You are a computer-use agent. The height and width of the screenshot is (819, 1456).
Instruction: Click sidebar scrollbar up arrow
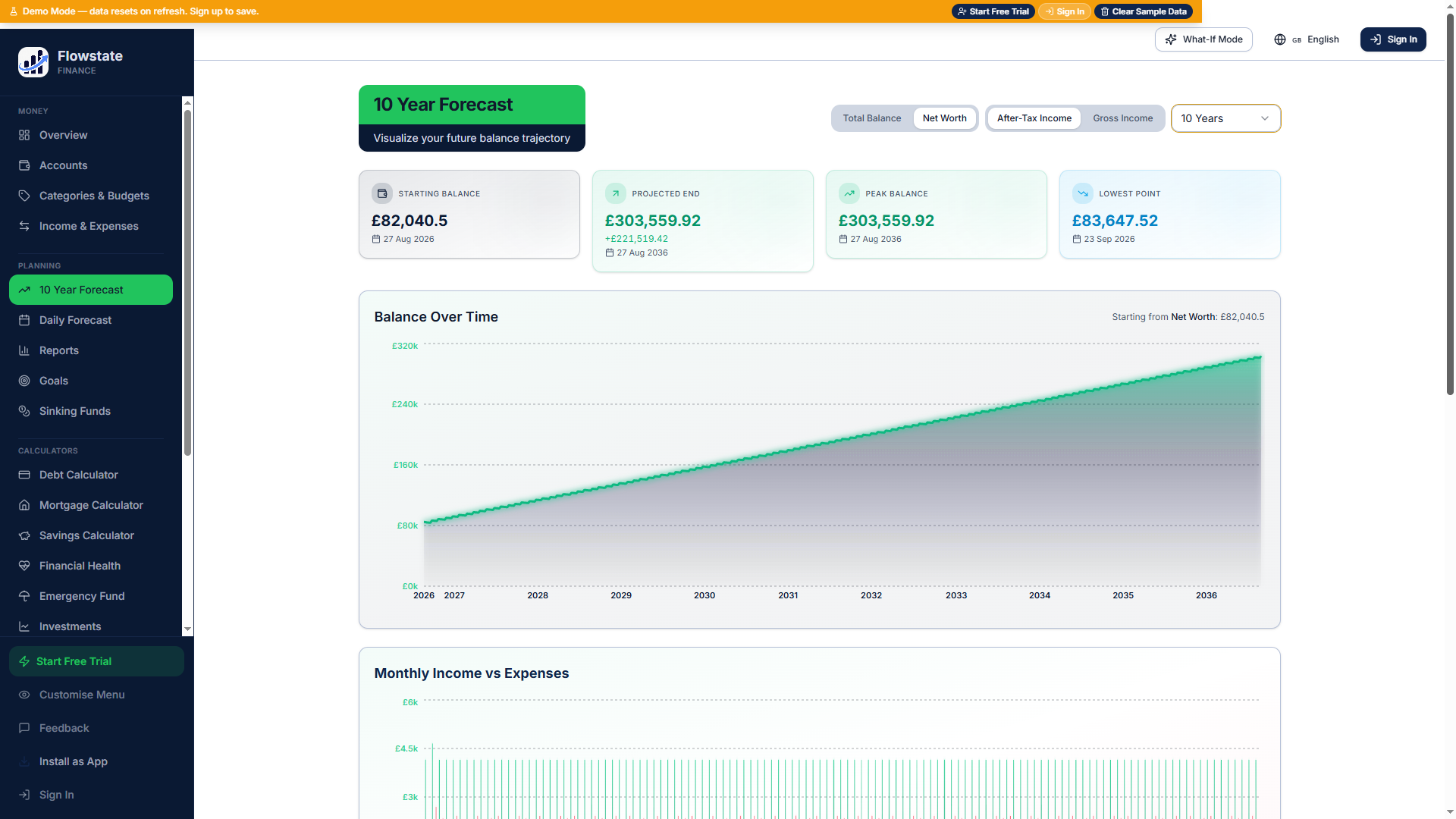(187, 102)
